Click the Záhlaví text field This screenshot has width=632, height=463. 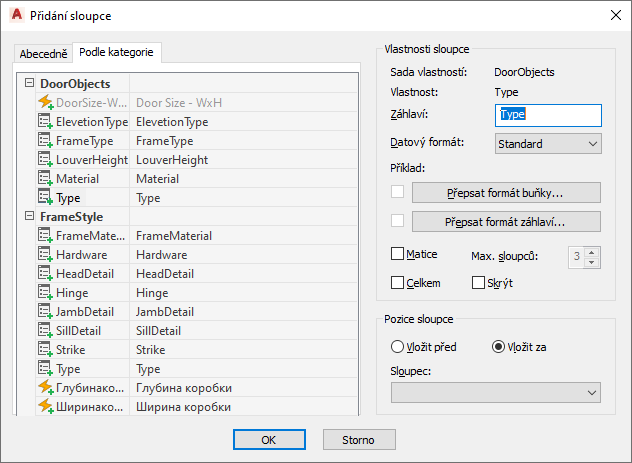point(548,115)
